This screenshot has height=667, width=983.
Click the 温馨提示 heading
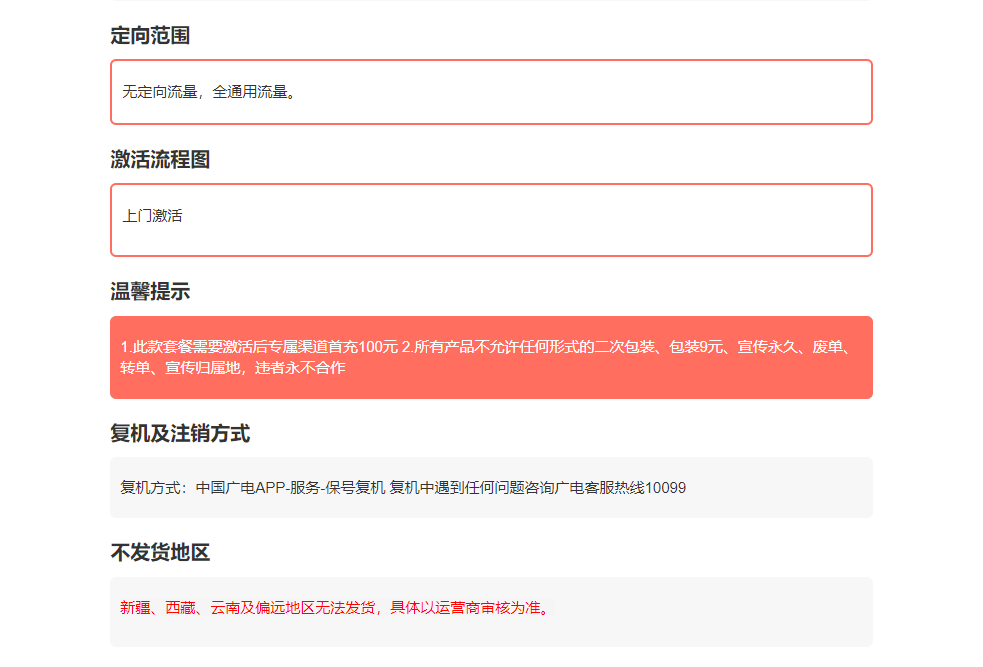pyautogui.click(x=150, y=292)
